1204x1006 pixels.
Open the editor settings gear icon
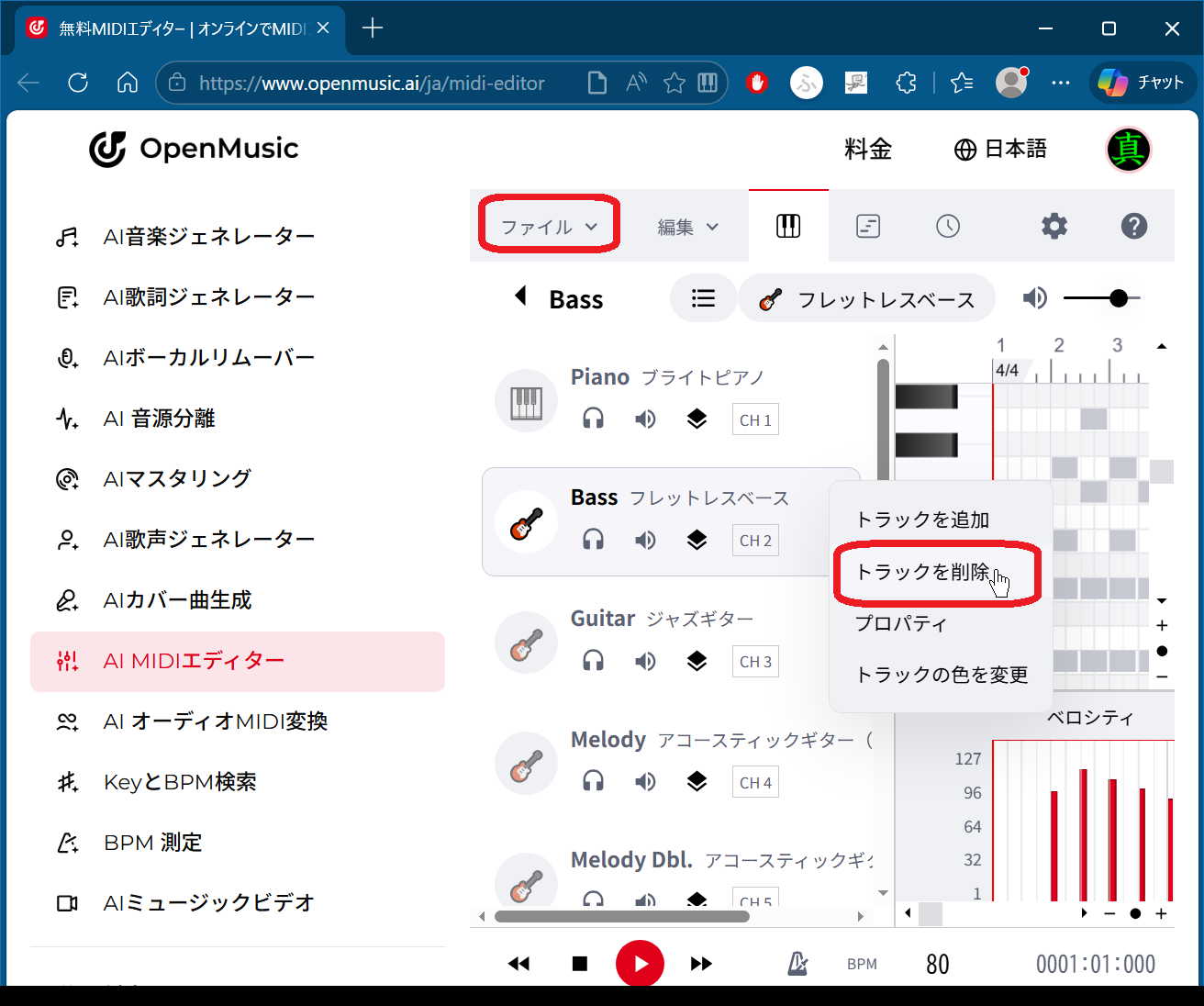[1054, 226]
